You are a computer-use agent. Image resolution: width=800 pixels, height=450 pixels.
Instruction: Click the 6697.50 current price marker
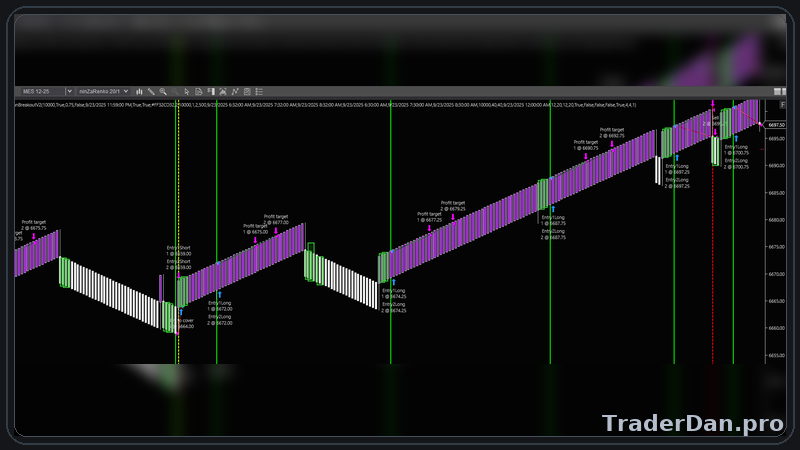point(776,125)
